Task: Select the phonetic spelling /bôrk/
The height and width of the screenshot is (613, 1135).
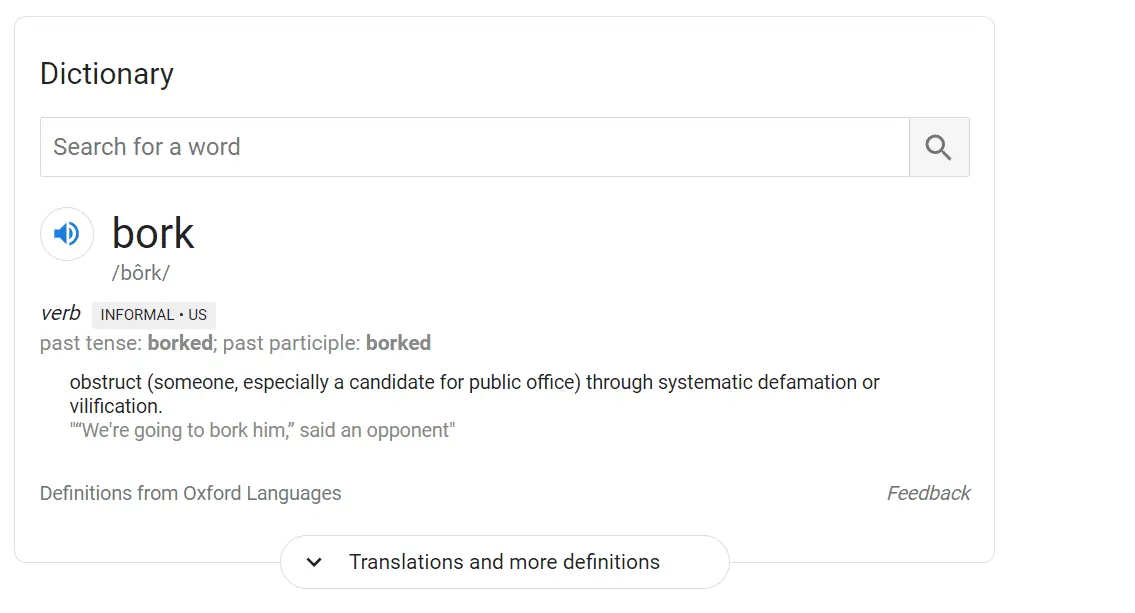Action: pos(141,273)
